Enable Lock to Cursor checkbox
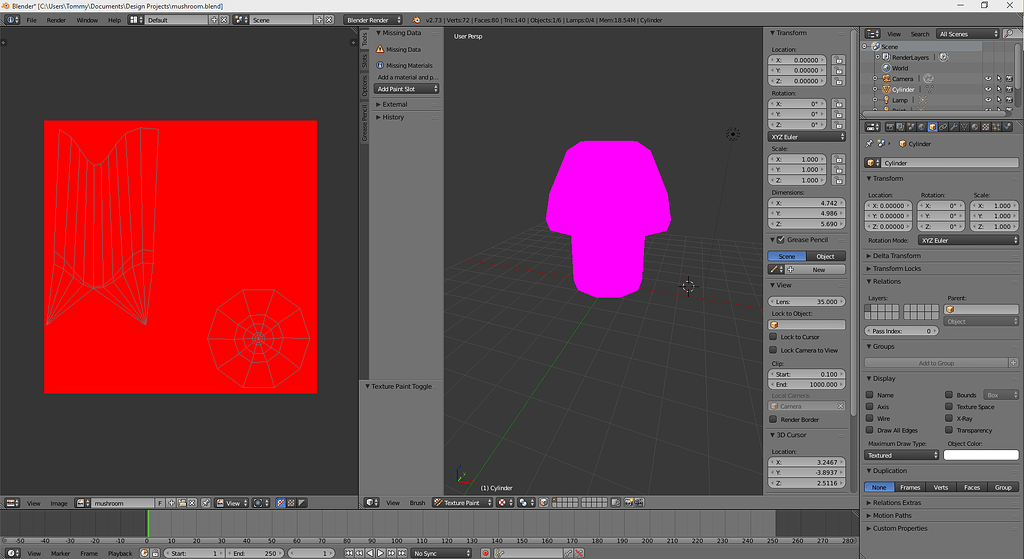 coord(773,337)
